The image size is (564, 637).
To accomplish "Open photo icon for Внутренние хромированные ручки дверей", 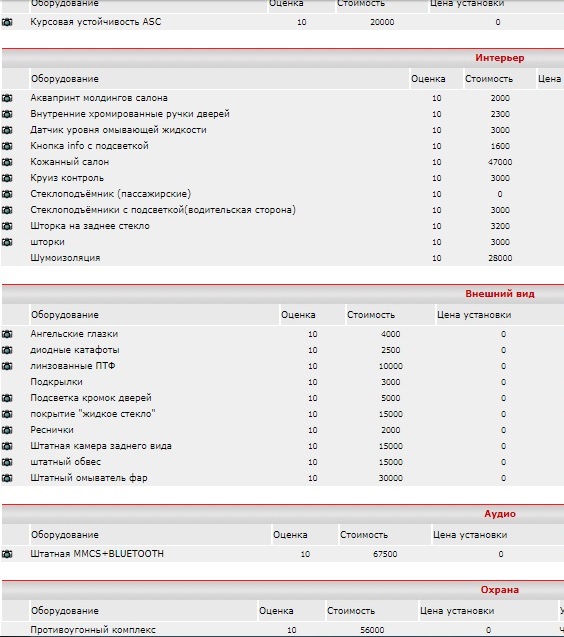I will point(7,114).
